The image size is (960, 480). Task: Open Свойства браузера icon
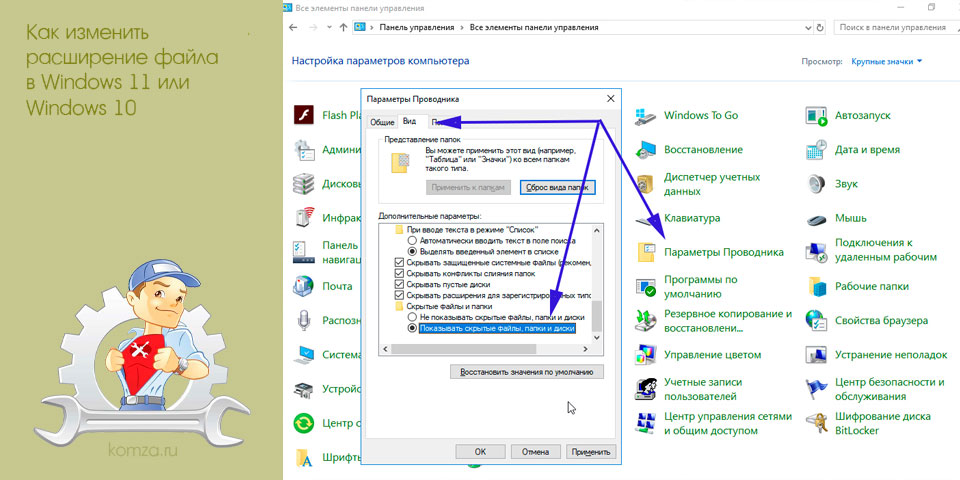[816, 321]
